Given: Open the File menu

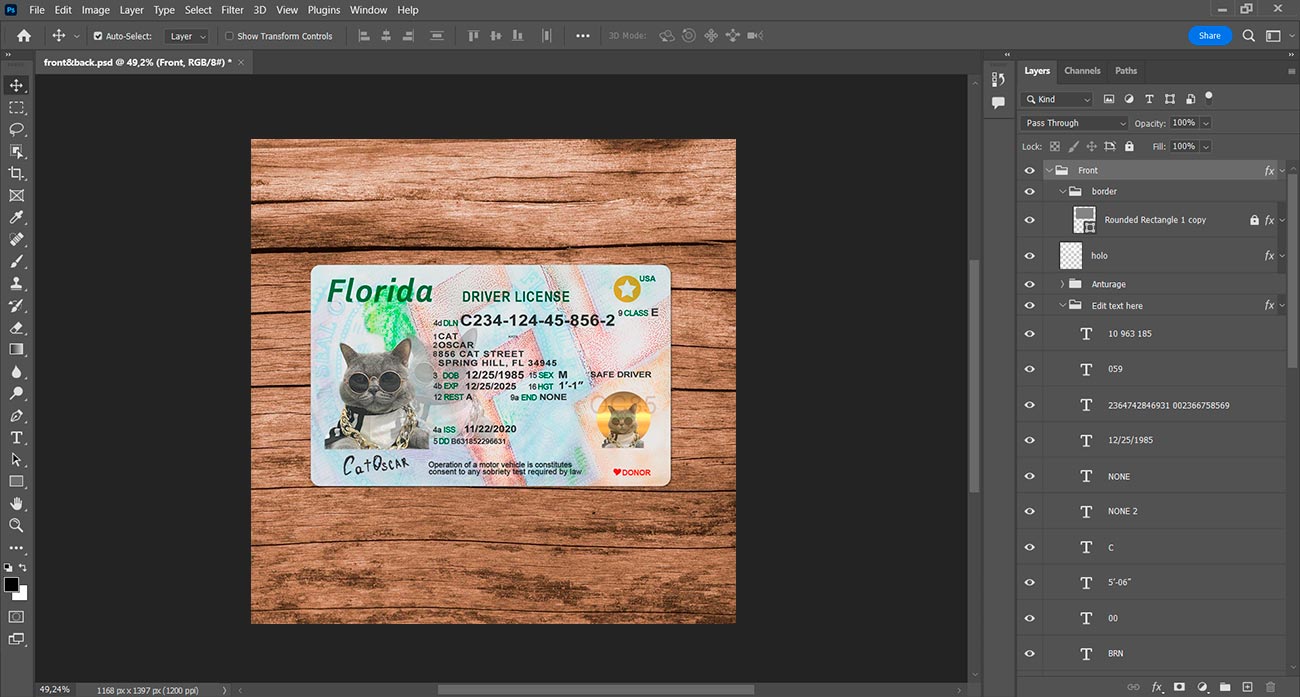Looking at the screenshot, I should [x=37, y=10].
